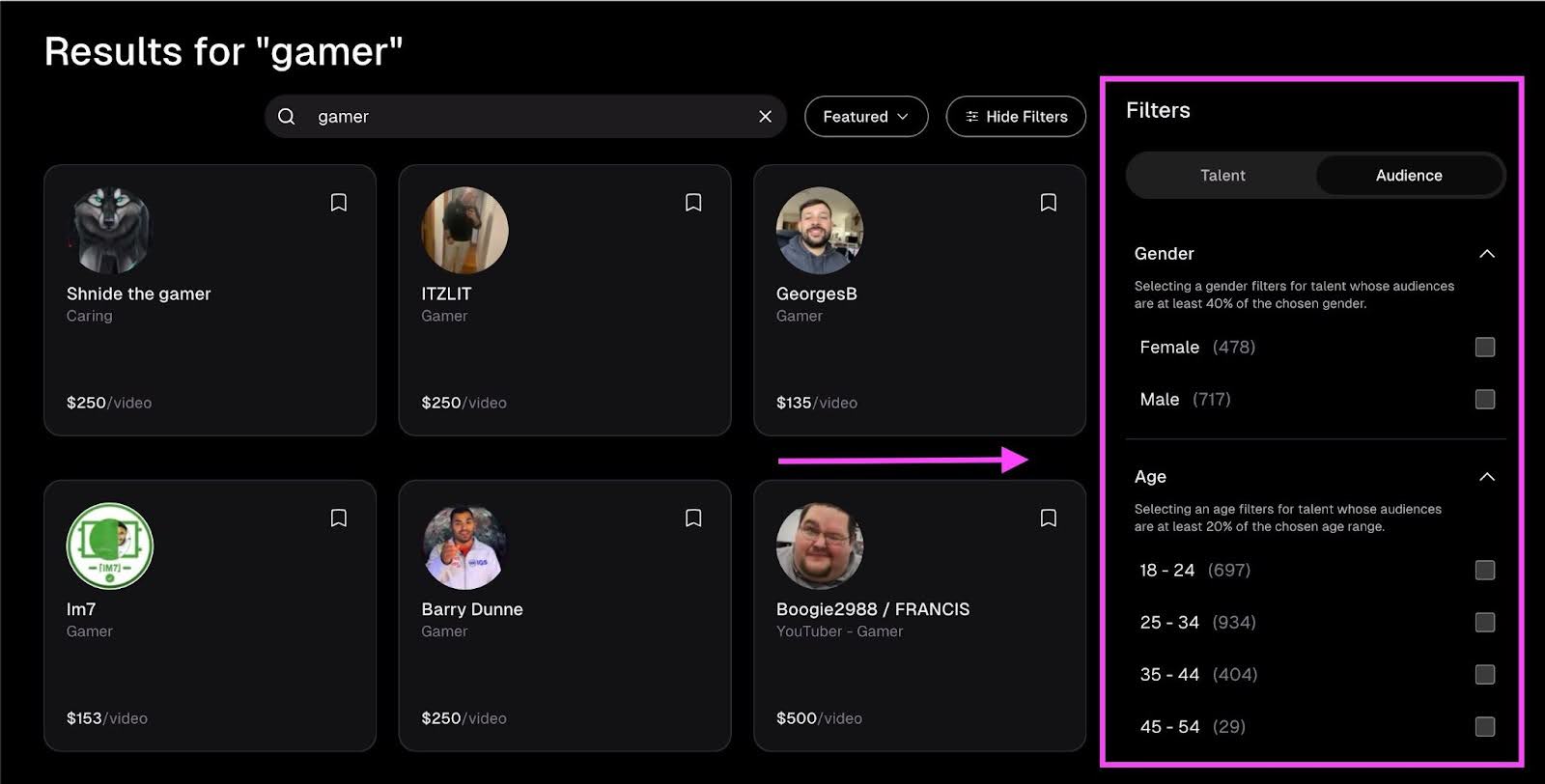Click the Results for "gamer" heading
The width and height of the screenshot is (1545, 784).
(x=224, y=52)
